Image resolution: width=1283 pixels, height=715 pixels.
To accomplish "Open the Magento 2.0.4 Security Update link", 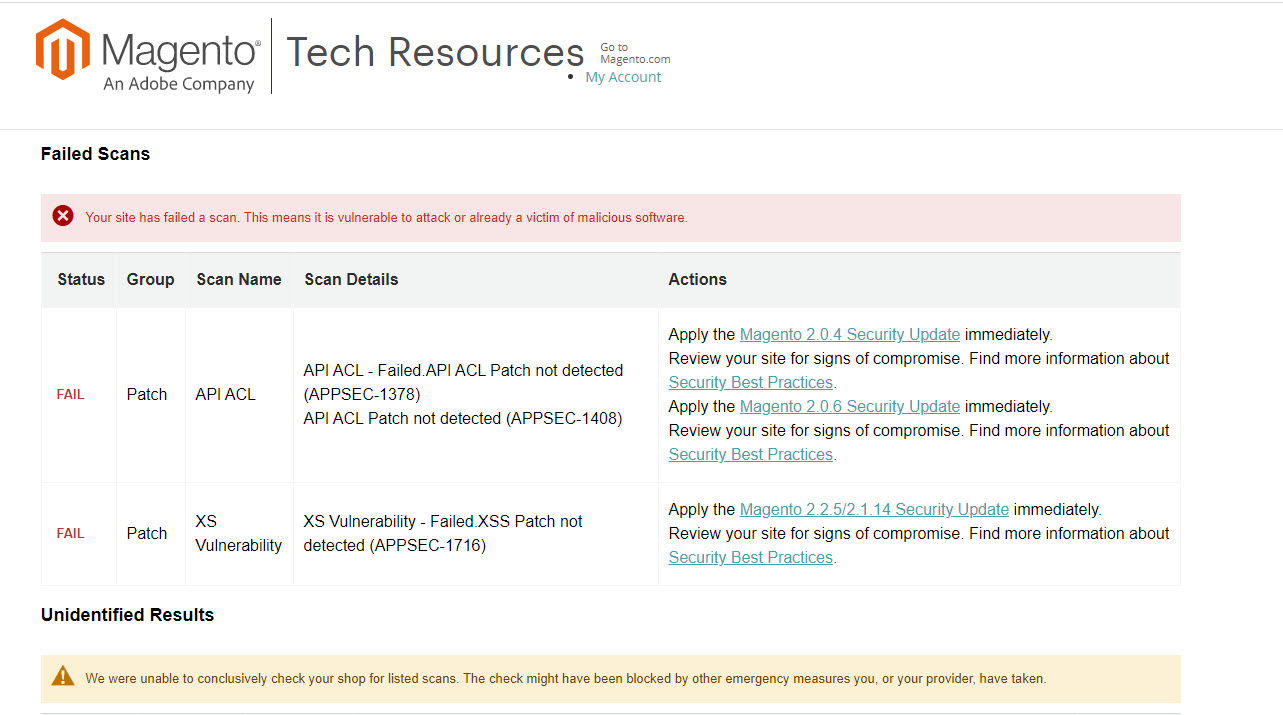I will tap(849, 334).
